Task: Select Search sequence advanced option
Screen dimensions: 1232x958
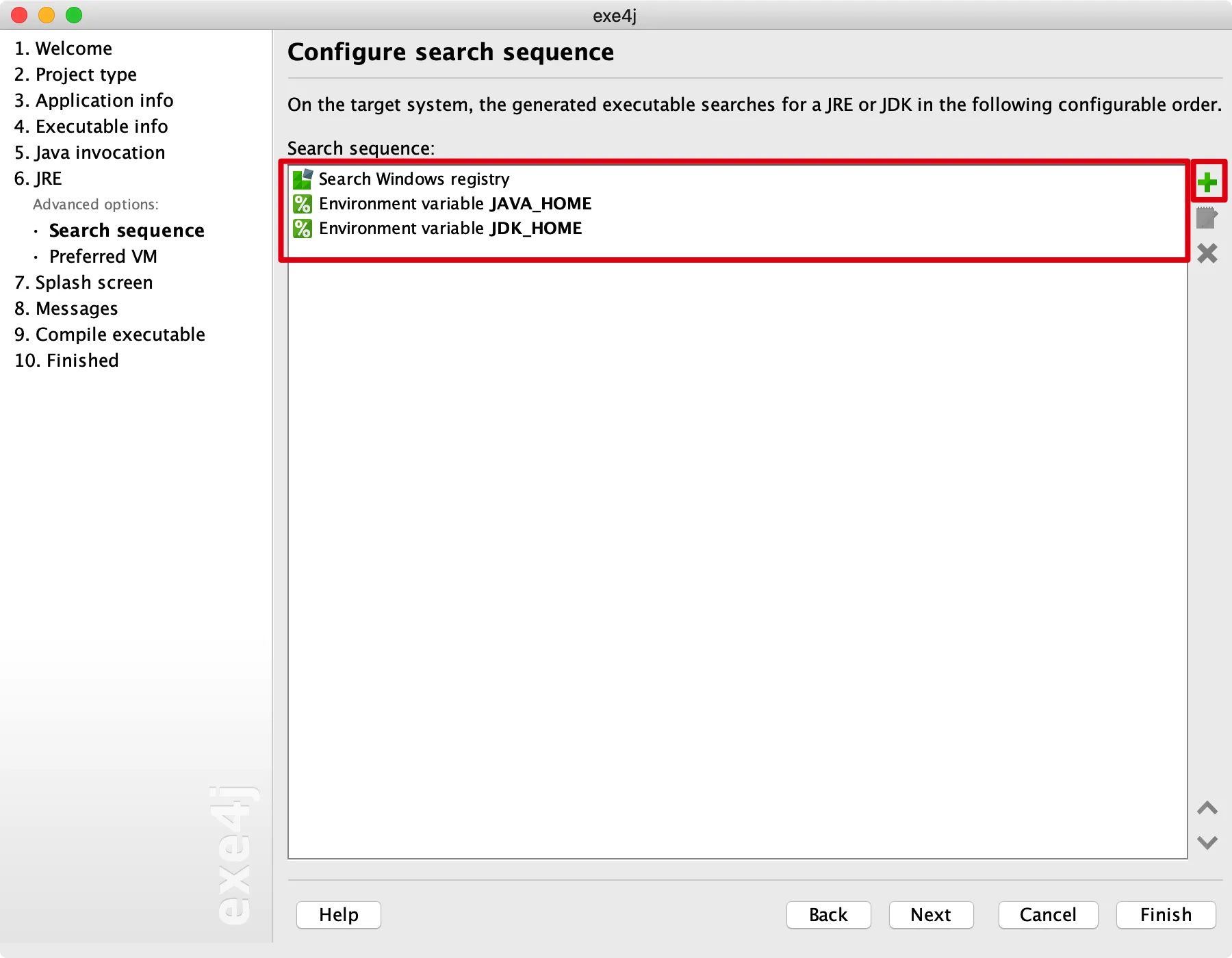Action: (x=127, y=231)
